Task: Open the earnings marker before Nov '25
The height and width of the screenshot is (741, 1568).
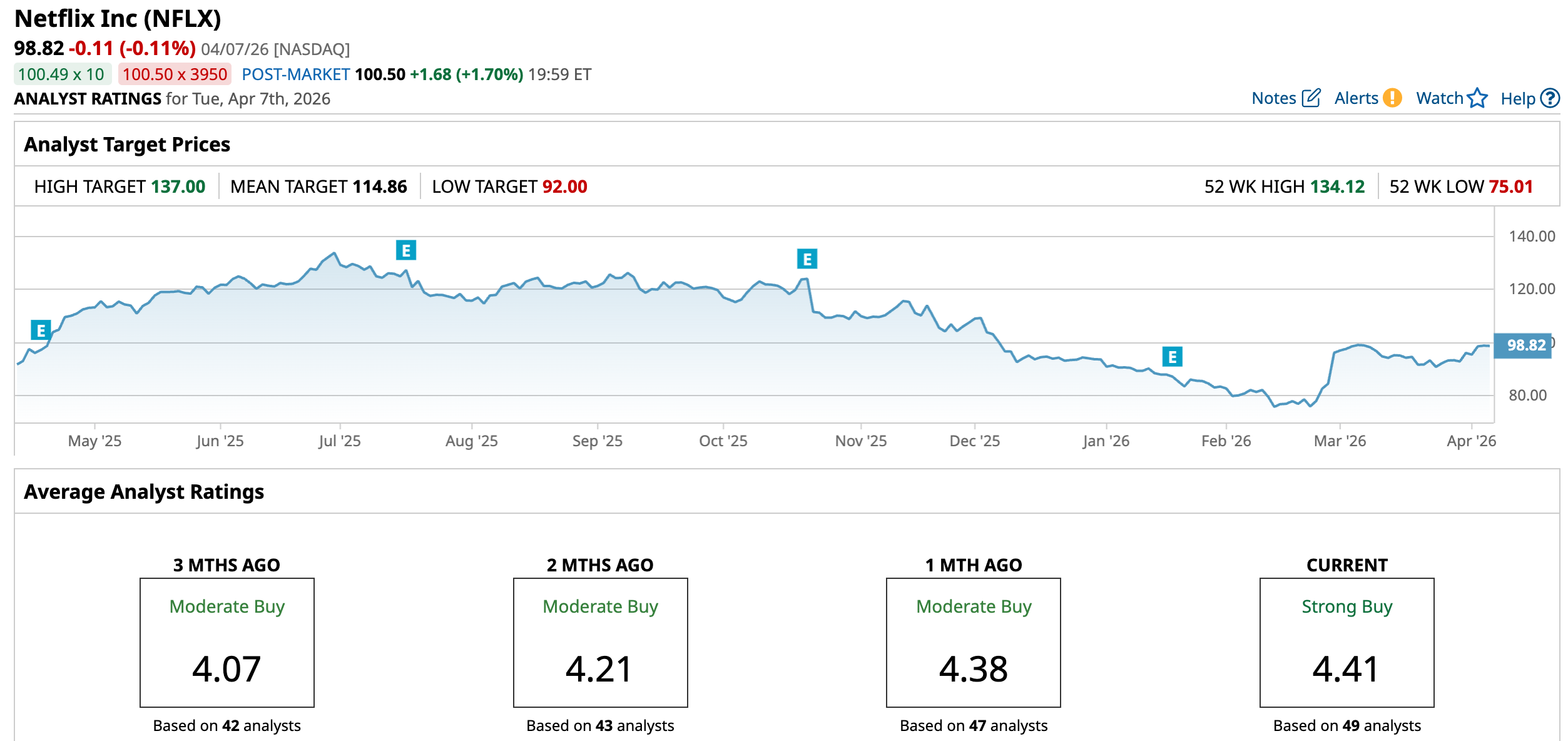Action: click(x=807, y=258)
